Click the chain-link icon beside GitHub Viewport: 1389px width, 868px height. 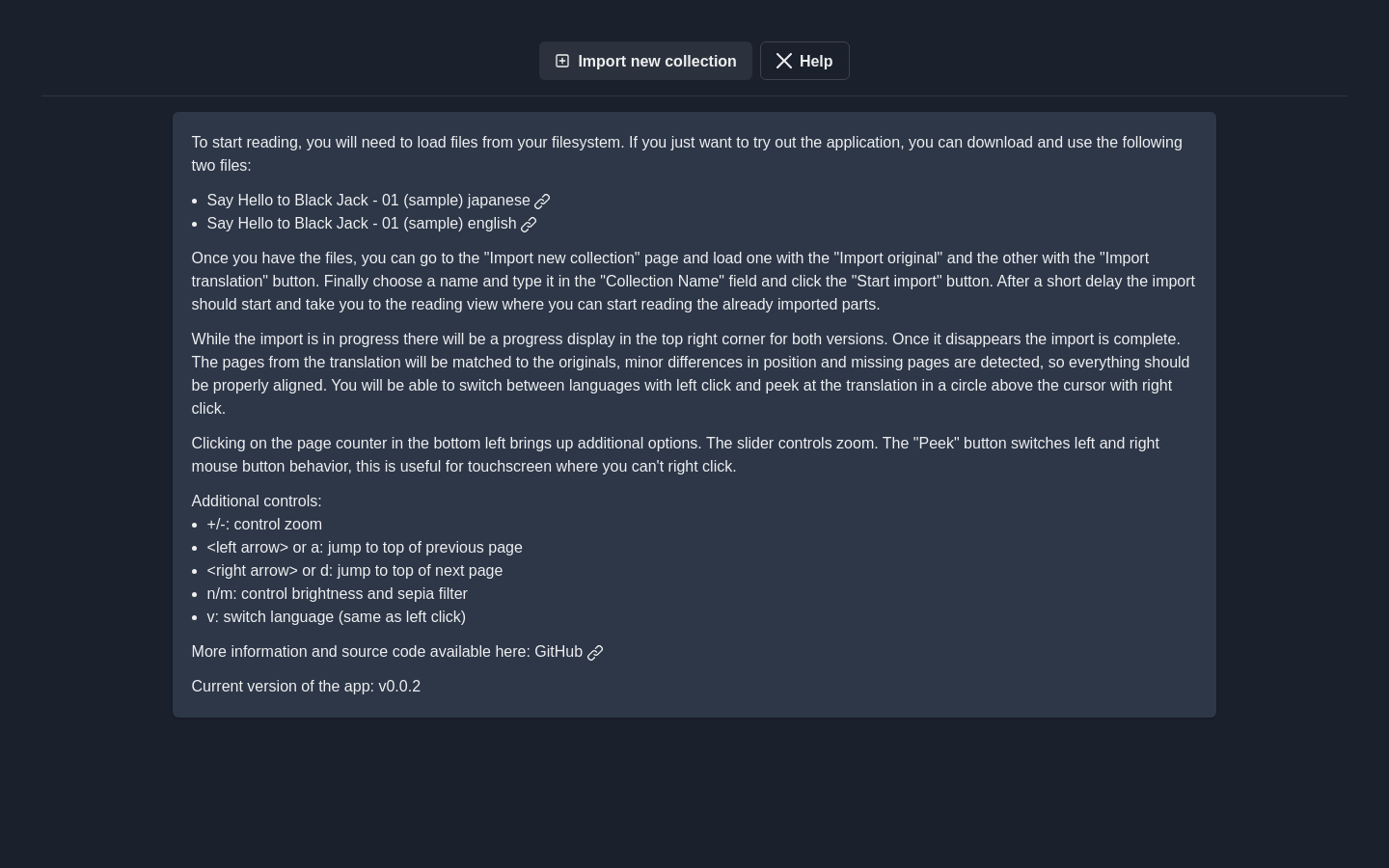tap(595, 652)
